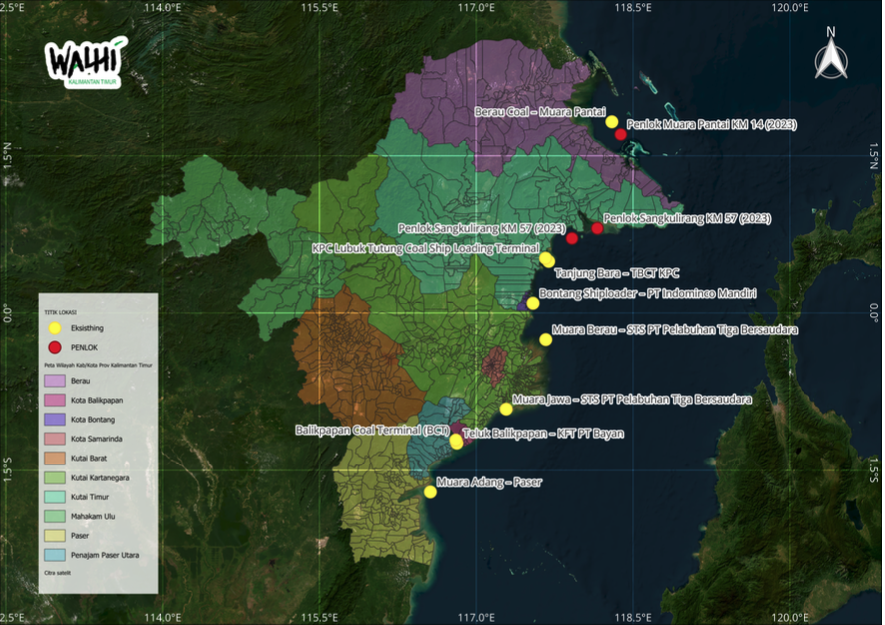Click the 'Penajam Paser Utara' legend text
The width and height of the screenshot is (885, 625).
105,555
